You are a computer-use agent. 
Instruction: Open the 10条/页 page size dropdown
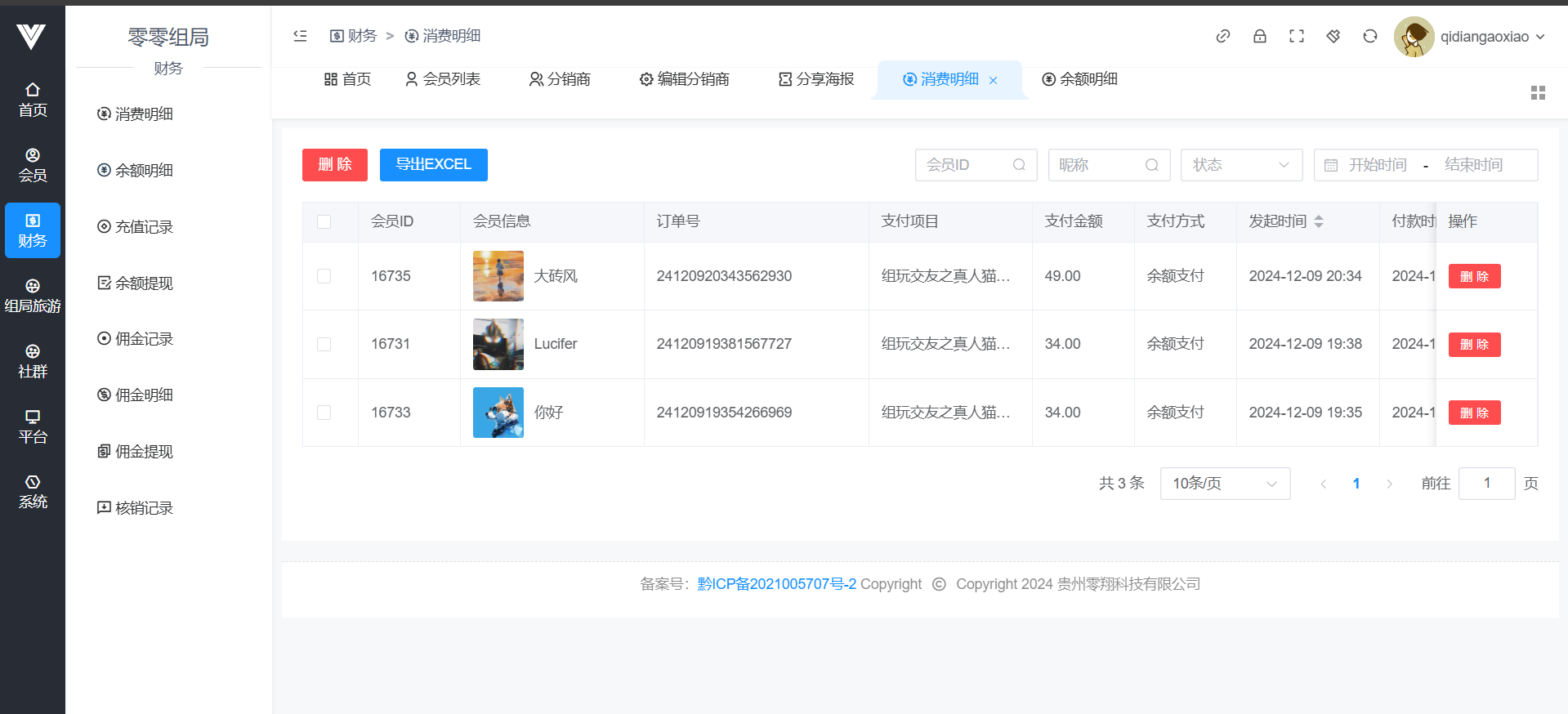coord(1224,484)
